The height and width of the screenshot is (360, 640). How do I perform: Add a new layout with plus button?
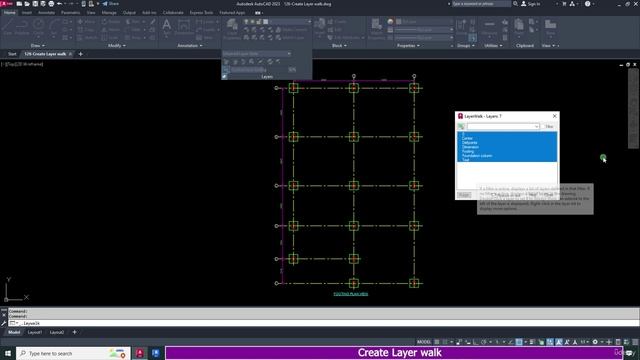click(x=74, y=332)
